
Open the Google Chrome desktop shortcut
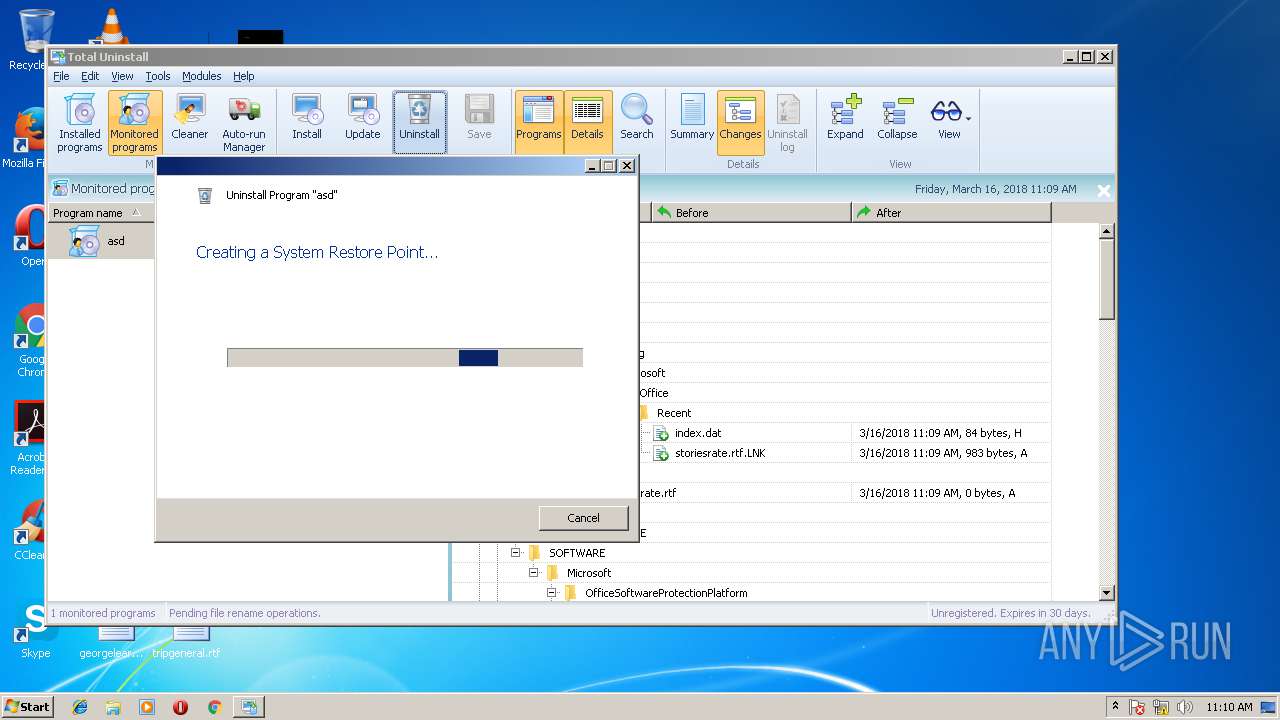(31, 340)
